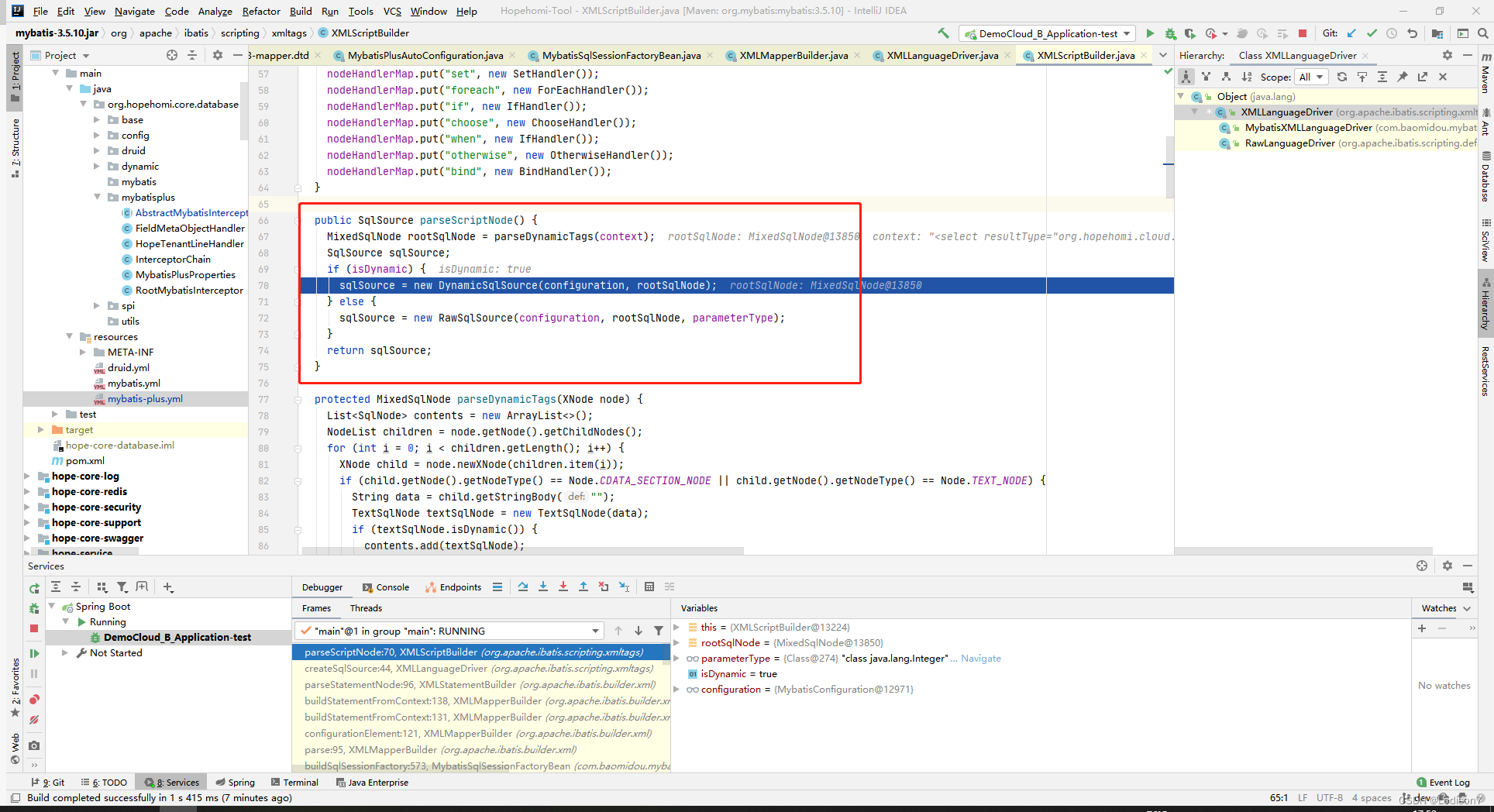1494x812 pixels.
Task: Open the Refactor menu
Action: click(261, 11)
